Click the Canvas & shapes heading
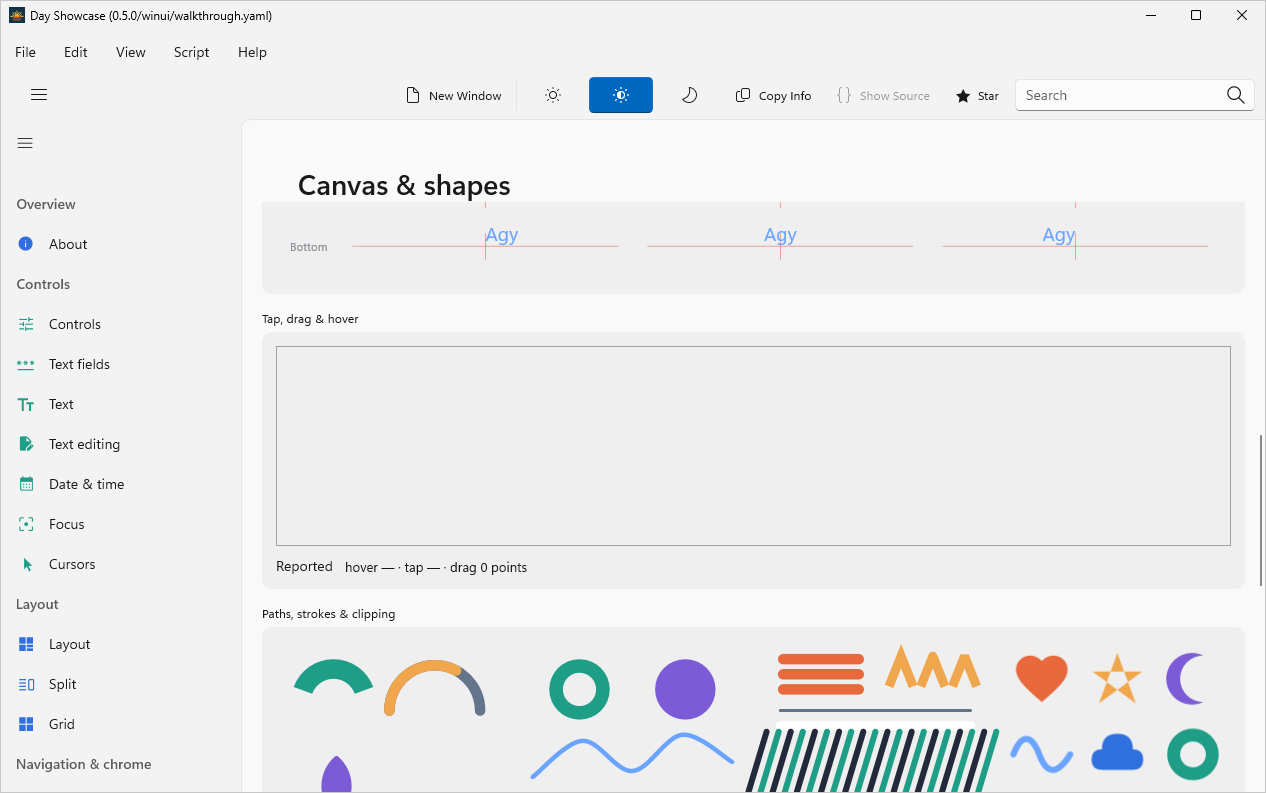Screen dimensions: 1266x793 [404, 185]
